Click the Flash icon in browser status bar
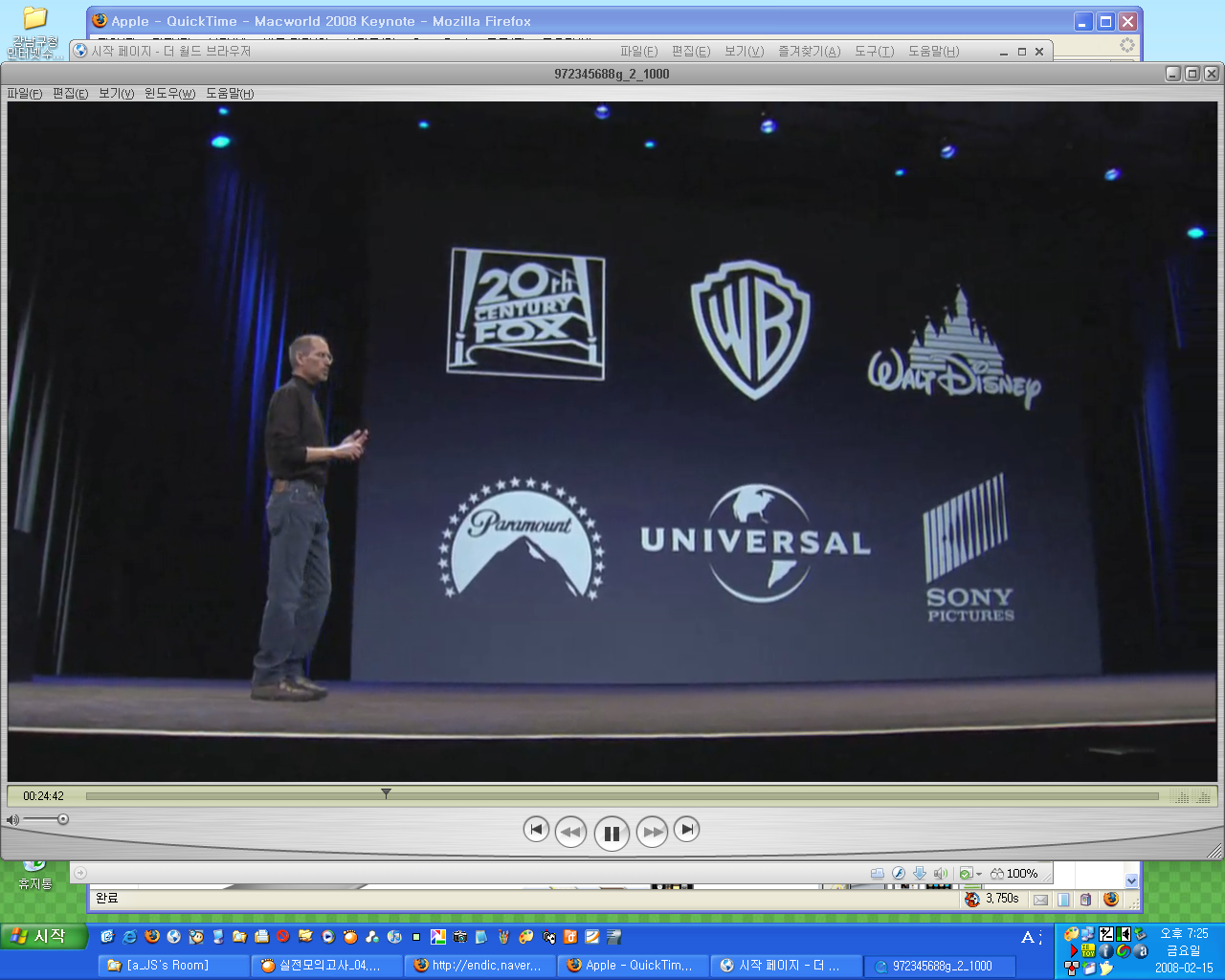Screen dimensions: 1225x980 click(899, 873)
